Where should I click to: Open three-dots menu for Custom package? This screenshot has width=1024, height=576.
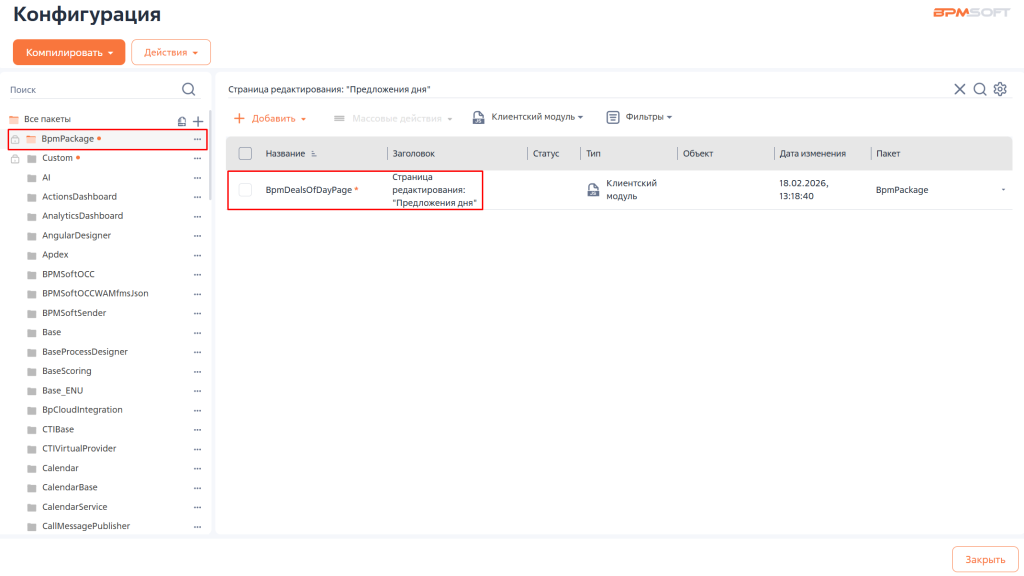tap(198, 158)
